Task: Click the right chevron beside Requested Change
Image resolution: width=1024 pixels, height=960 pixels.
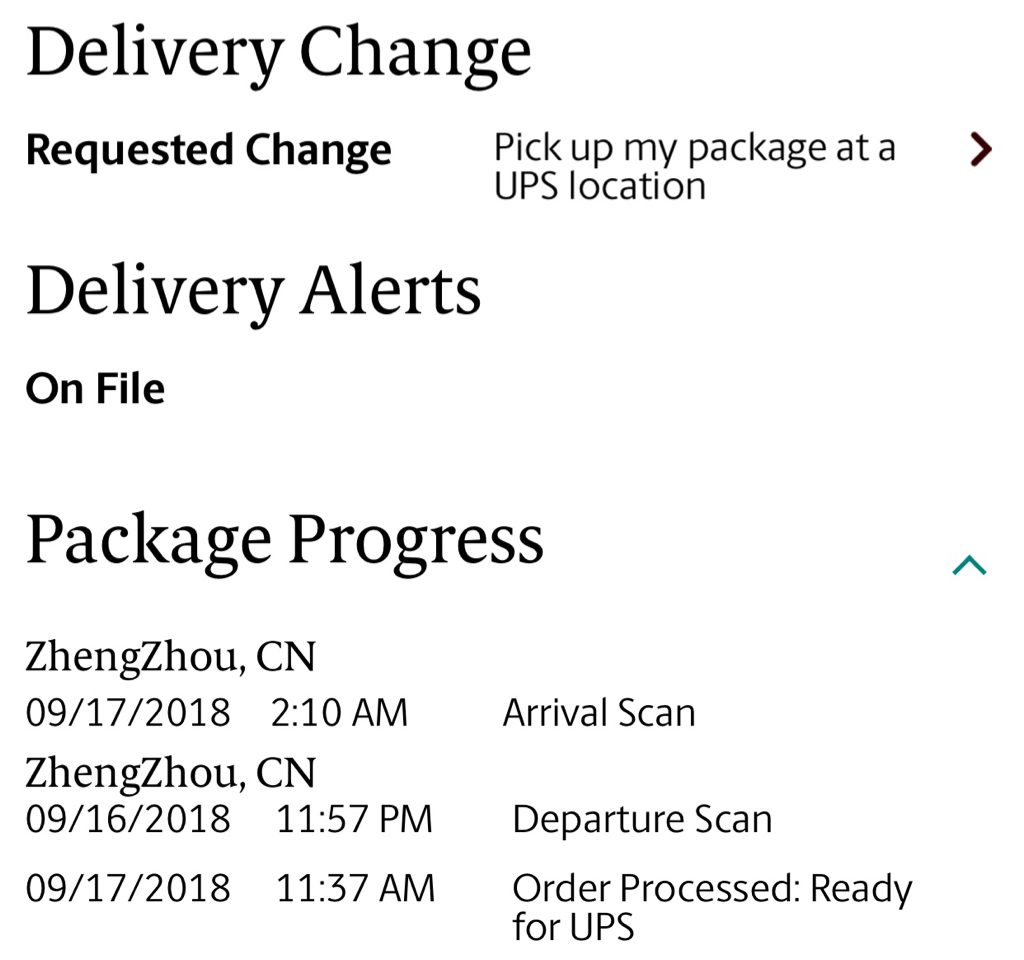Action: [x=981, y=150]
